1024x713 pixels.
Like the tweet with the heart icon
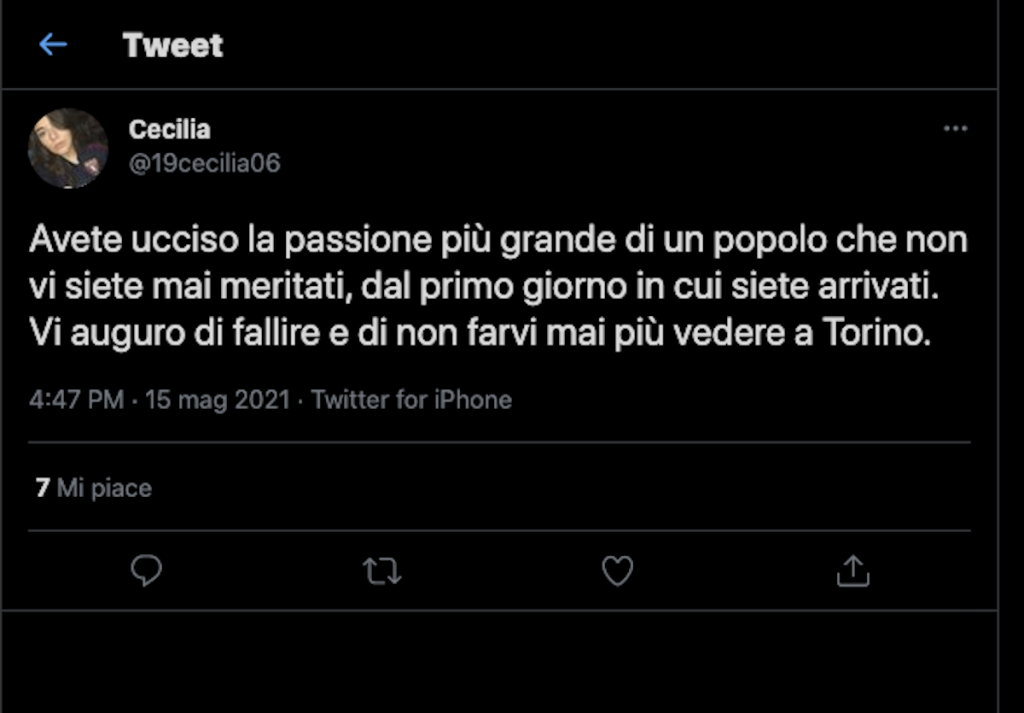point(617,571)
